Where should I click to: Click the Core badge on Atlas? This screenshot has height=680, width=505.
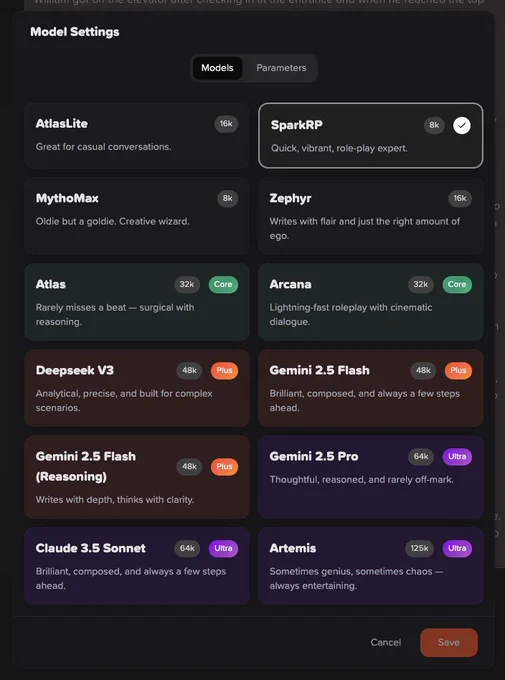click(x=223, y=284)
